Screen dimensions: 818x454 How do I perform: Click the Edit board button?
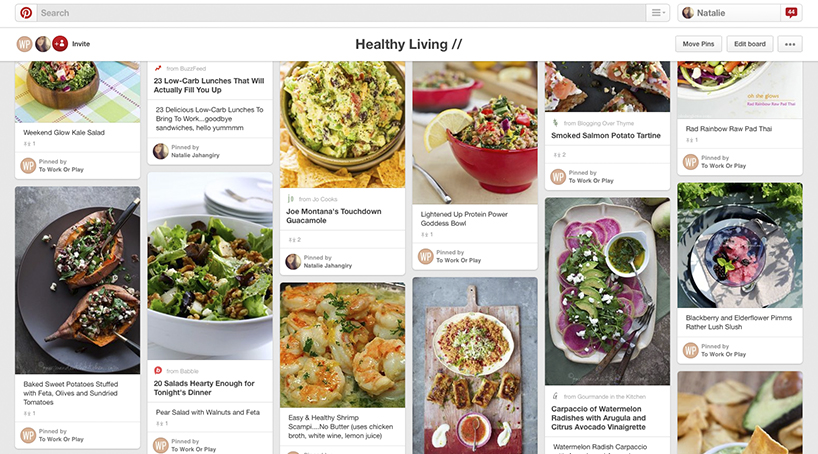(x=750, y=44)
